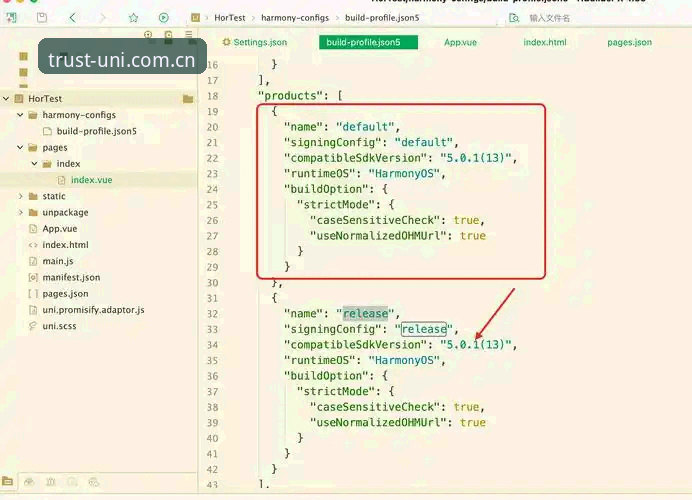Viewport: 692px width, 500px height.
Task: Collapse the index folder chevron
Action: click(x=34, y=164)
